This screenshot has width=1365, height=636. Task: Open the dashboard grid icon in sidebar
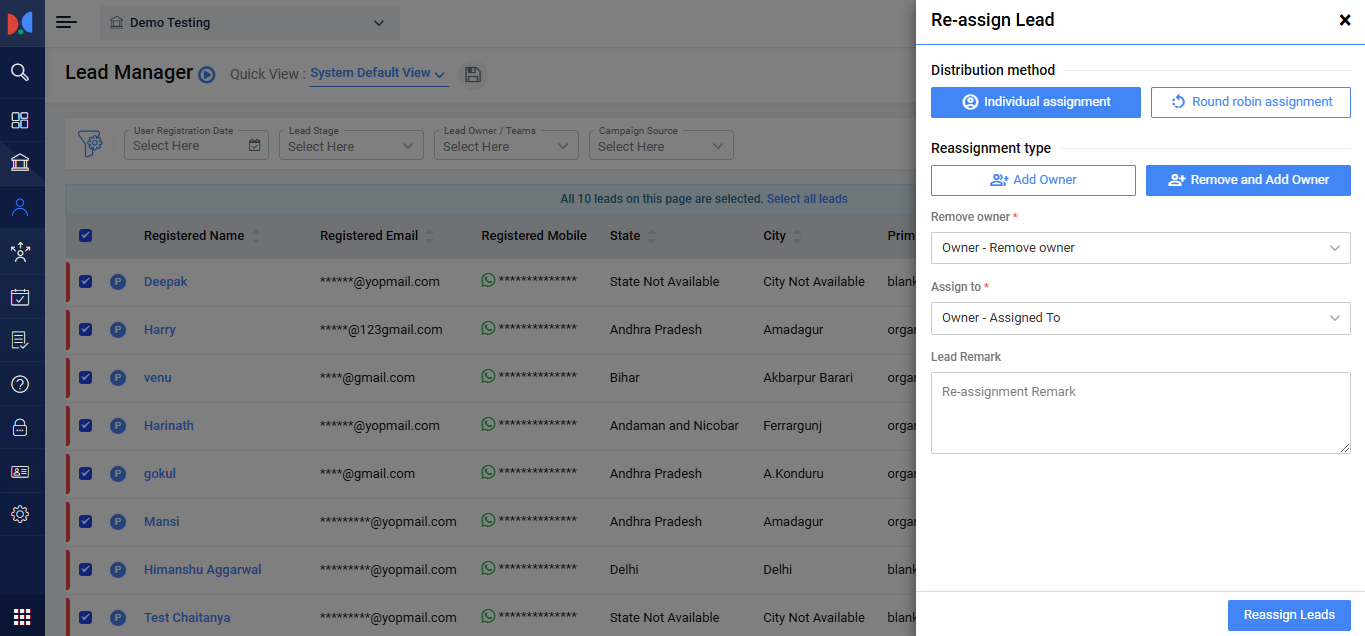coord(20,121)
